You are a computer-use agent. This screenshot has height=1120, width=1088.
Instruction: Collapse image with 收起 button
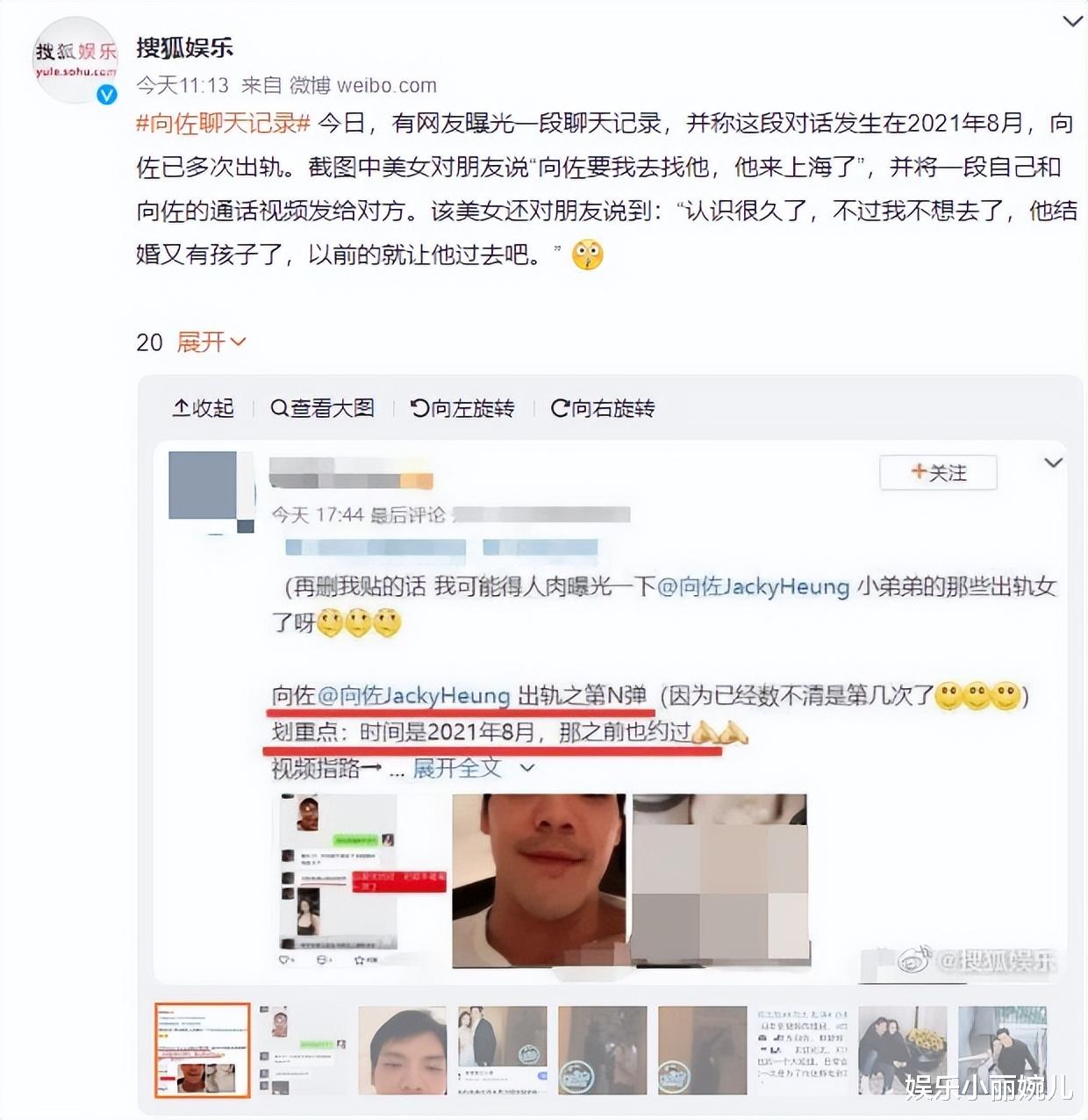pyautogui.click(x=204, y=408)
